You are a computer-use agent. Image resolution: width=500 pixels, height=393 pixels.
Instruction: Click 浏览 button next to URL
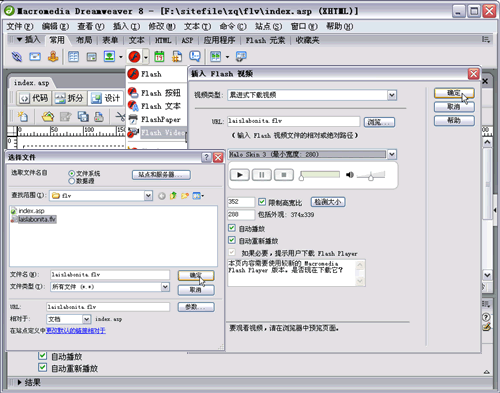379,122
